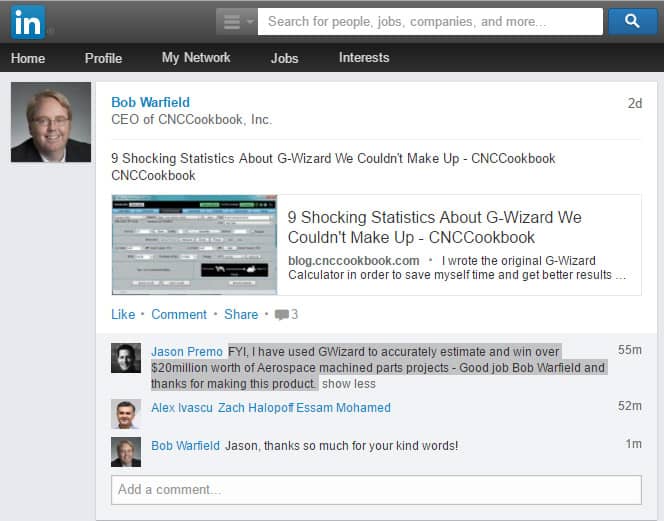
Task: Collapse comment with show less
Action: [x=349, y=384]
